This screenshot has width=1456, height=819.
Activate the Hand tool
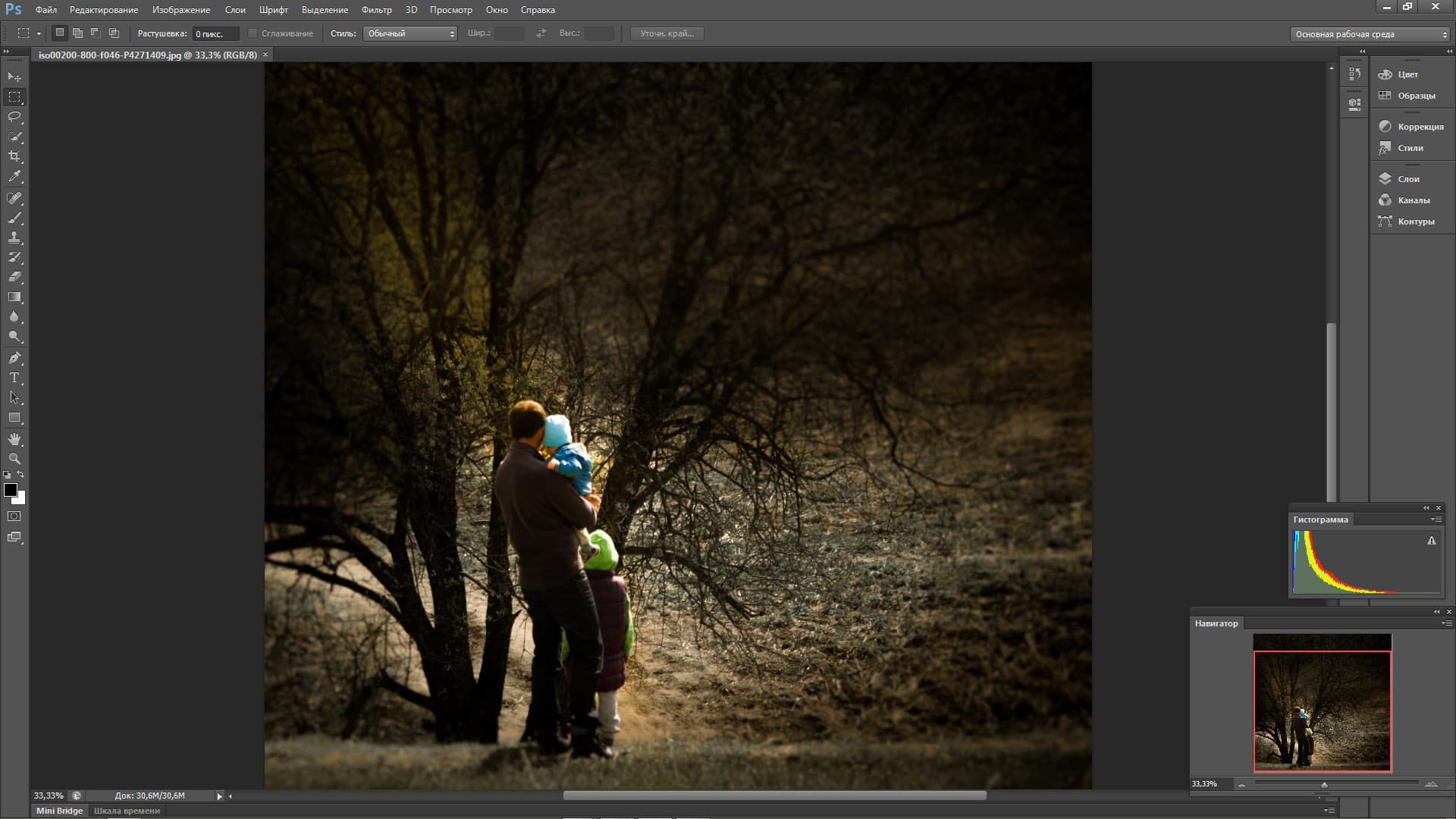pos(14,439)
